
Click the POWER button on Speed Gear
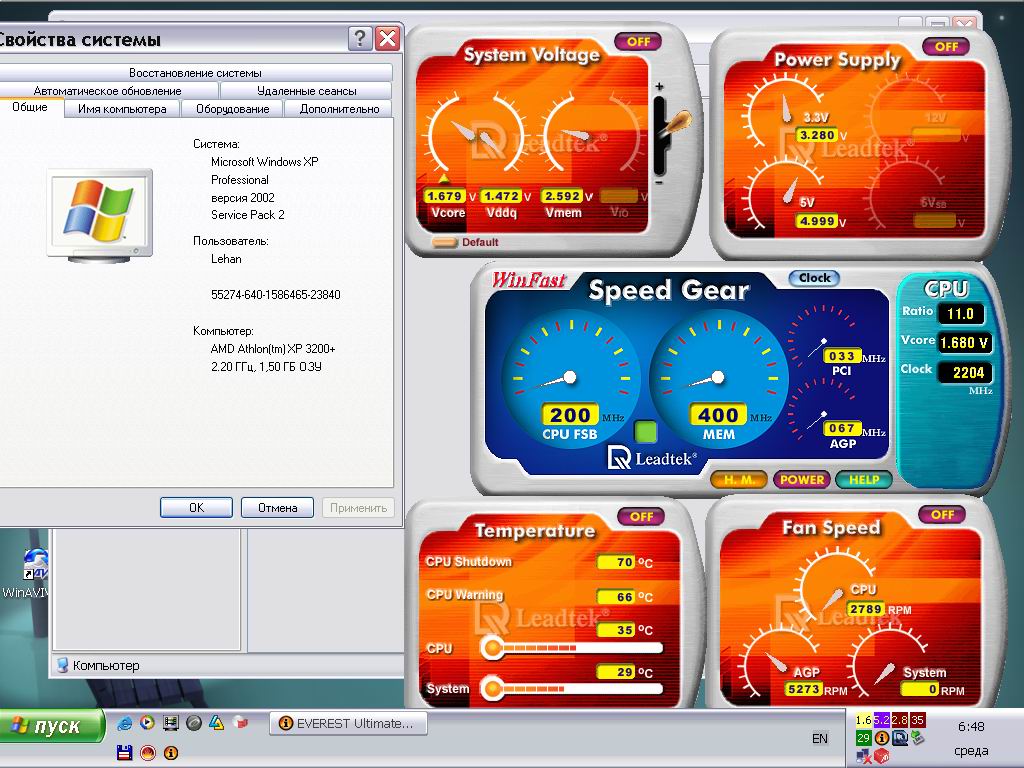[802, 480]
